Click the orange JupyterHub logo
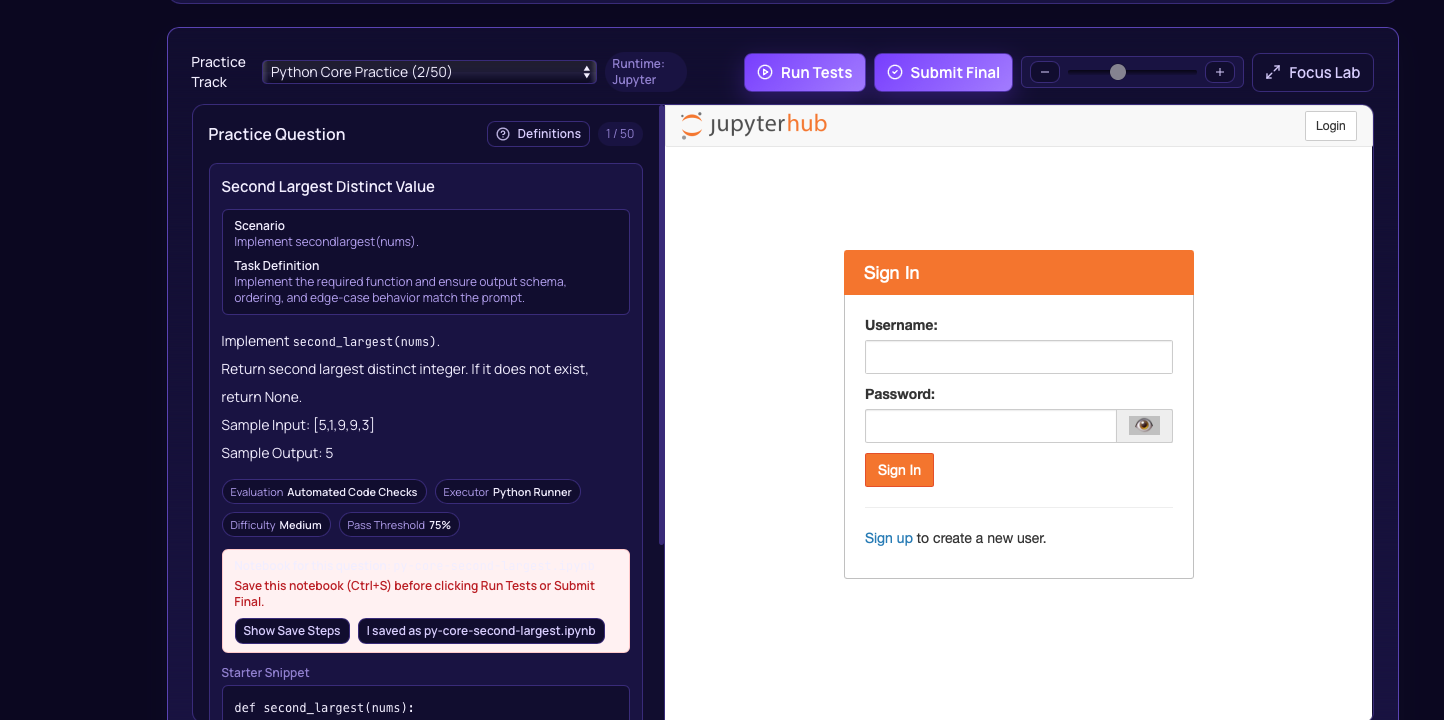This screenshot has height=720, width=1444. pyautogui.click(x=691, y=125)
